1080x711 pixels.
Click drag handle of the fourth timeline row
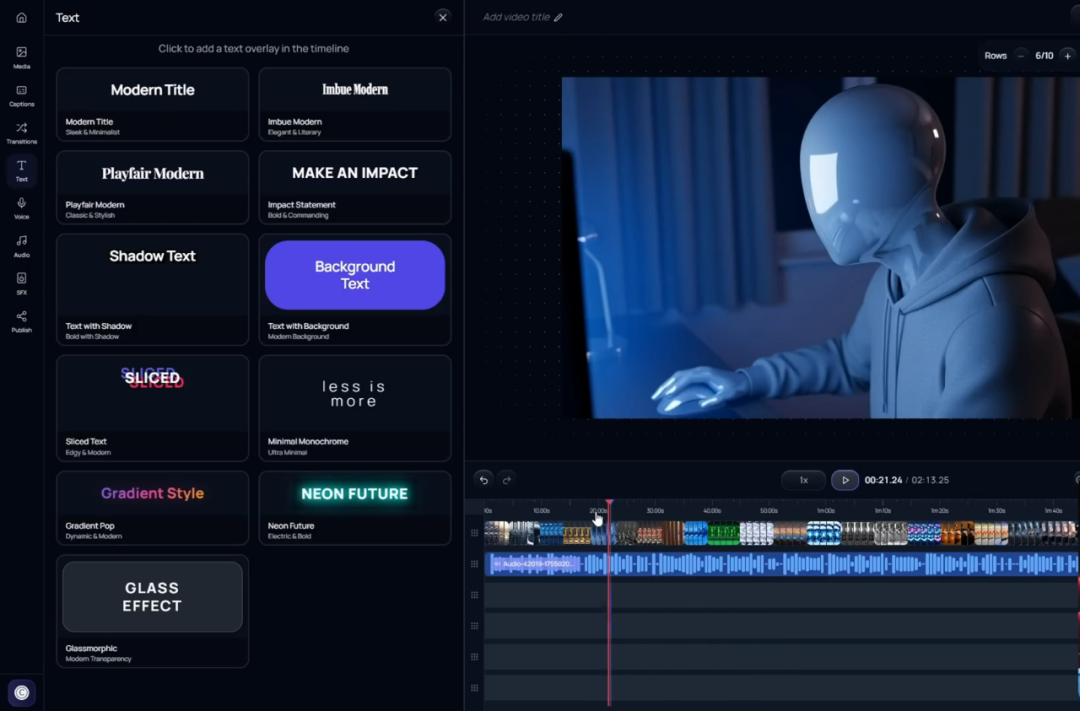[475, 626]
